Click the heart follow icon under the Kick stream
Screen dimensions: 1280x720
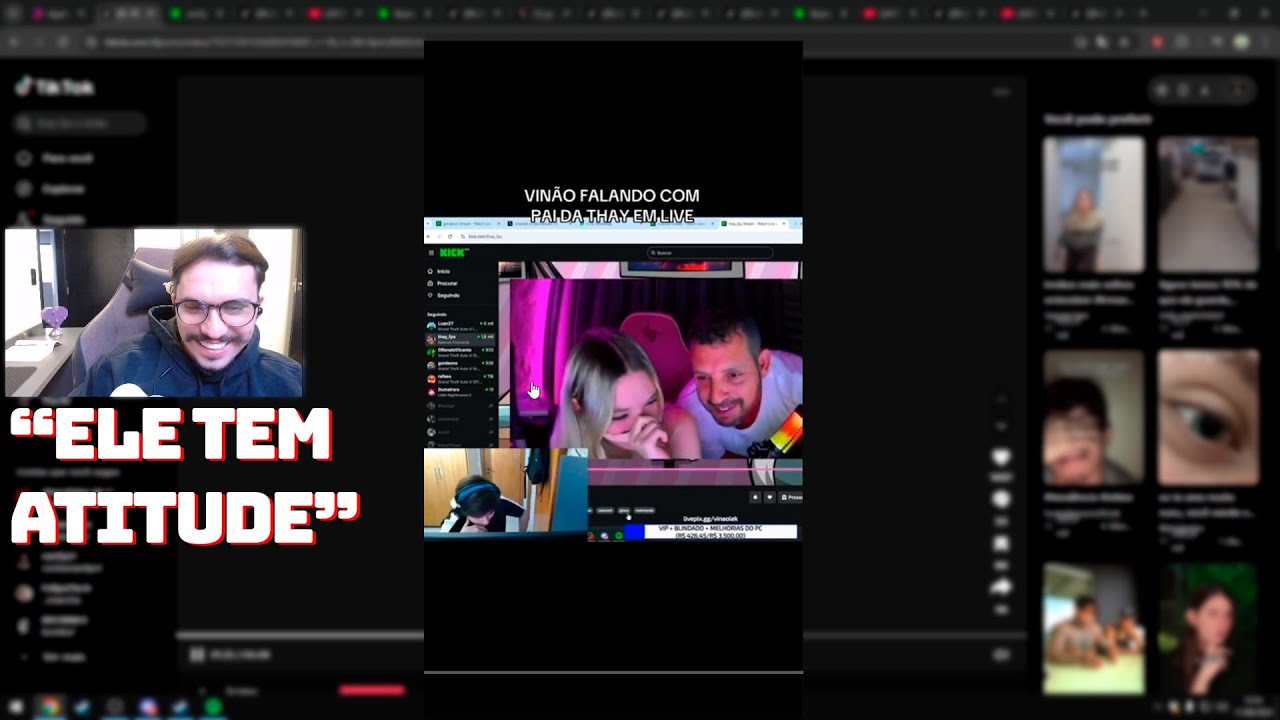coord(769,497)
